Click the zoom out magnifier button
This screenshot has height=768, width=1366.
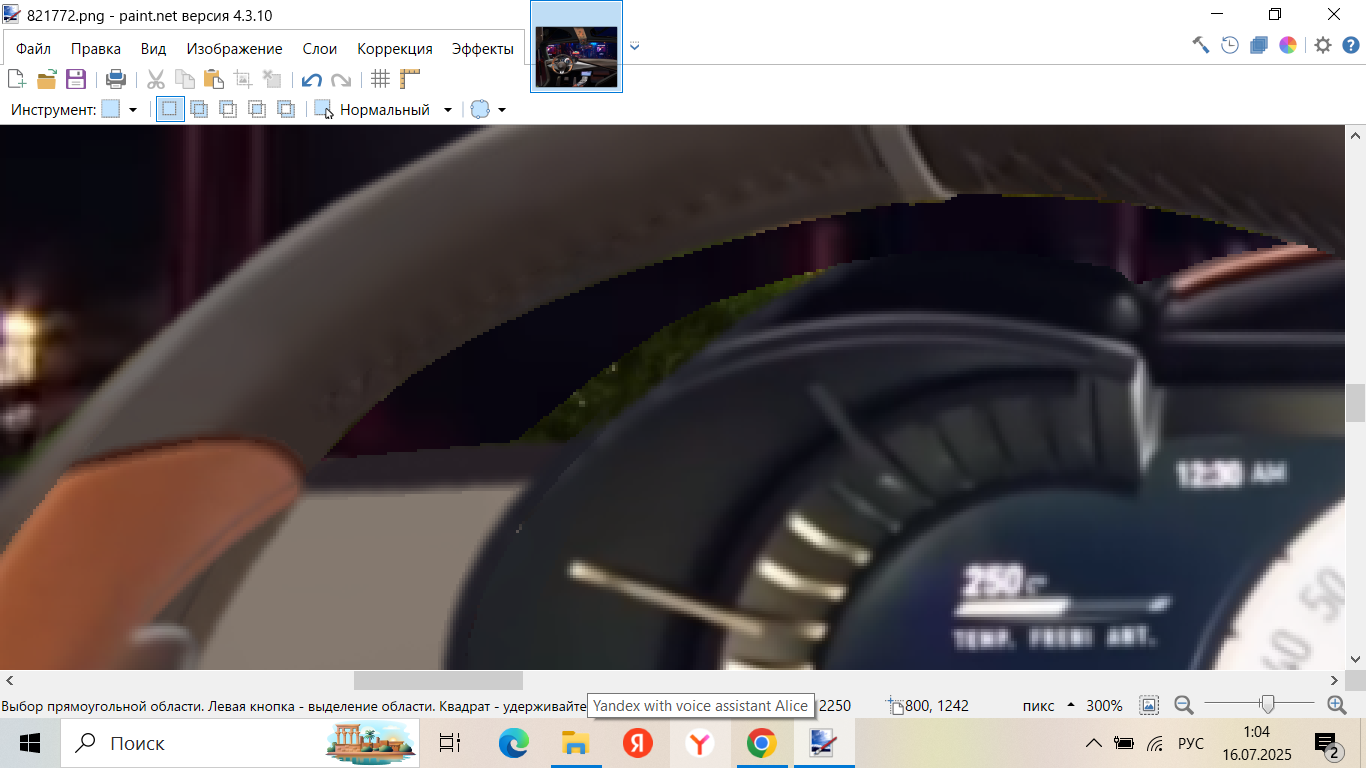pyautogui.click(x=1184, y=705)
